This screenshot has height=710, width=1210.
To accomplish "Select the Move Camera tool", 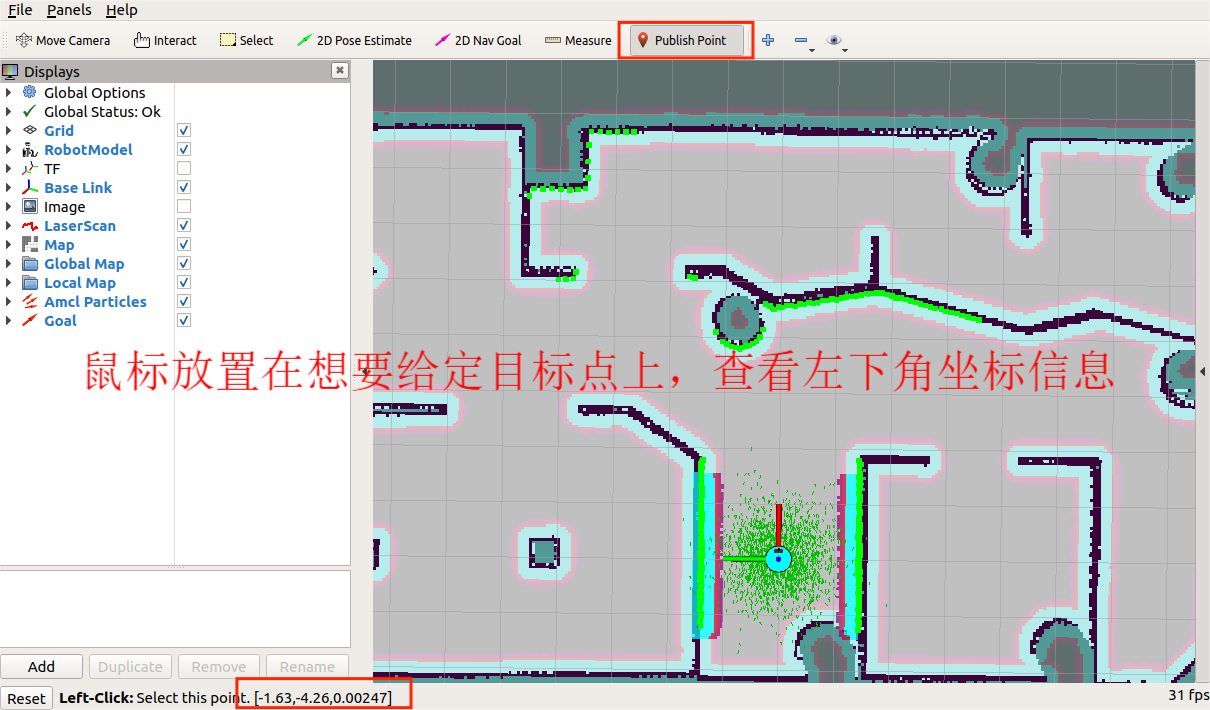I will (x=63, y=40).
